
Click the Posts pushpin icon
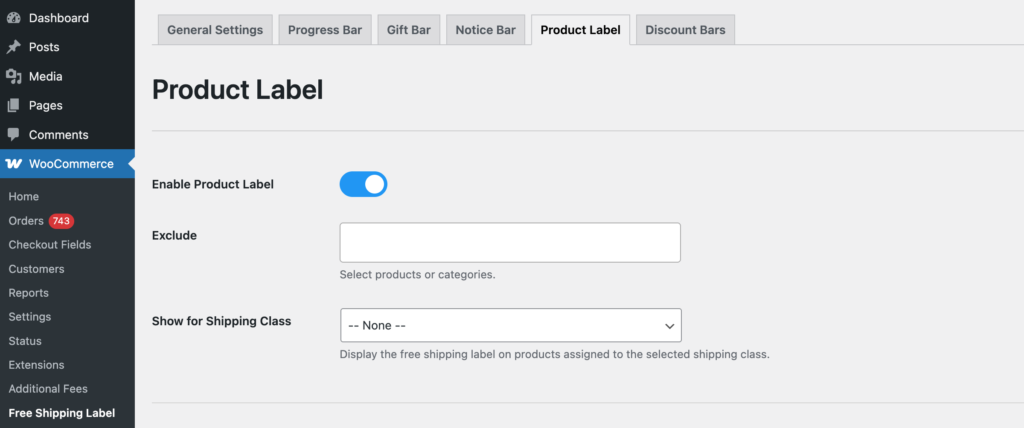coord(14,47)
